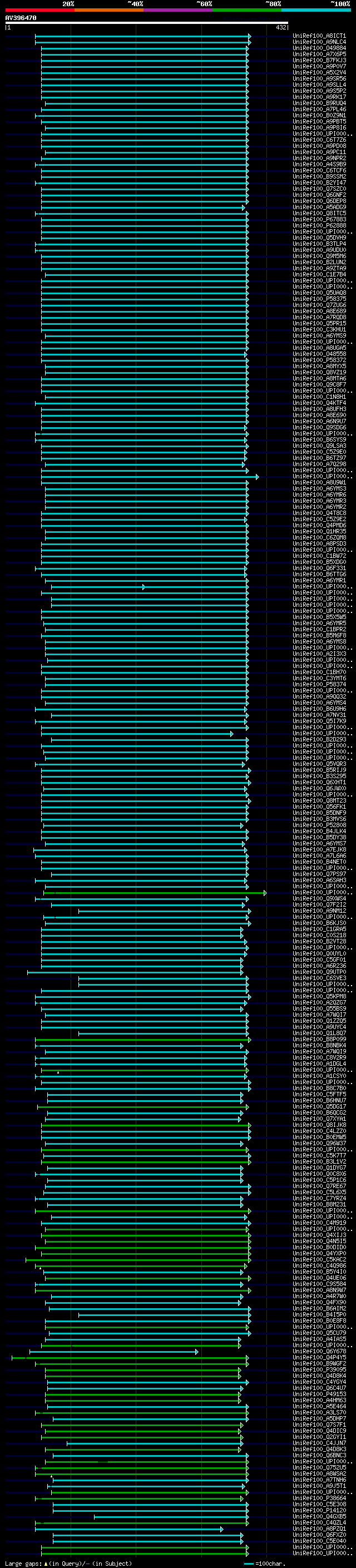Select hit label UniRef100_Q7SZC0

click(x=319, y=189)
